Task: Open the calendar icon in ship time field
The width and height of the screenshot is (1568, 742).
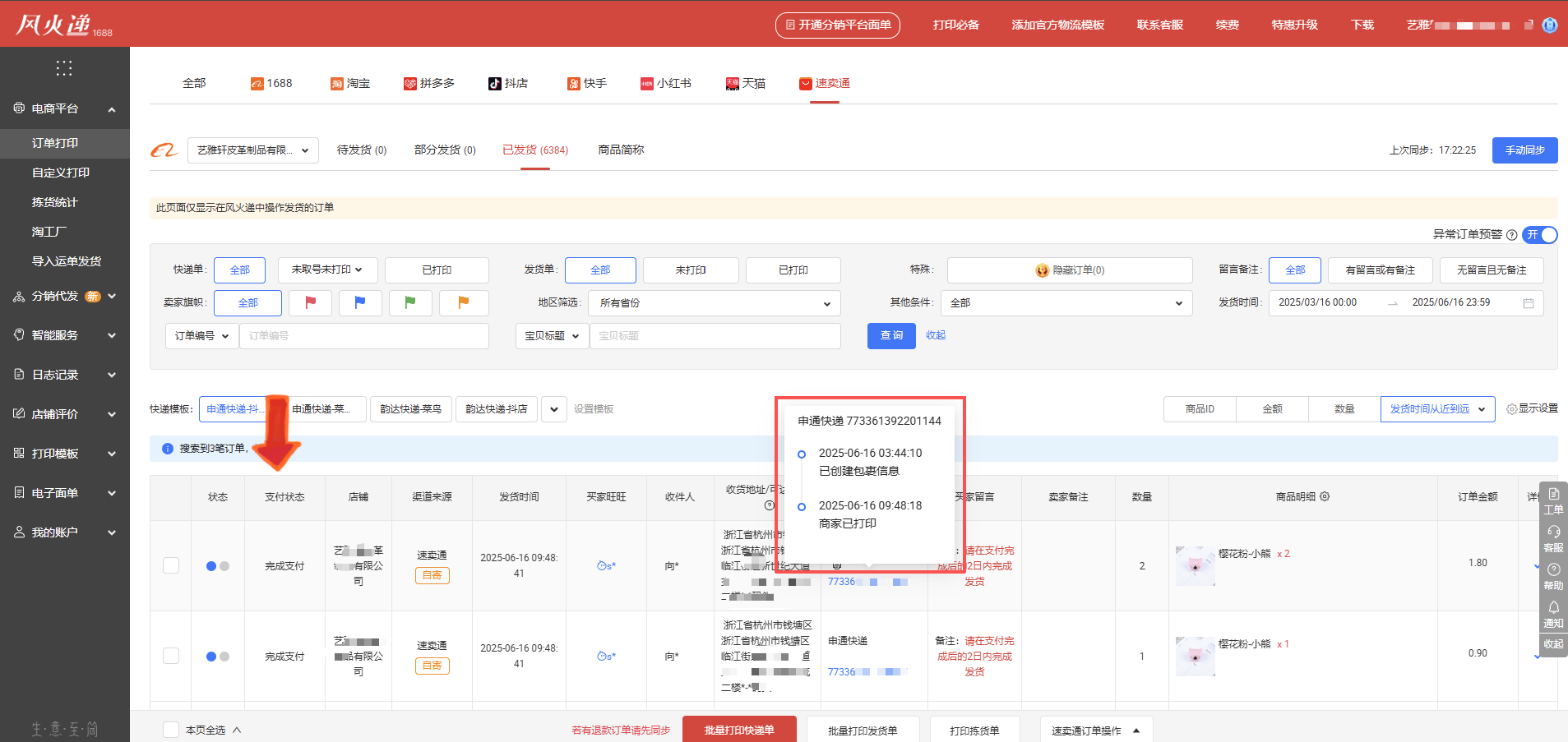Action: pyautogui.click(x=1529, y=303)
